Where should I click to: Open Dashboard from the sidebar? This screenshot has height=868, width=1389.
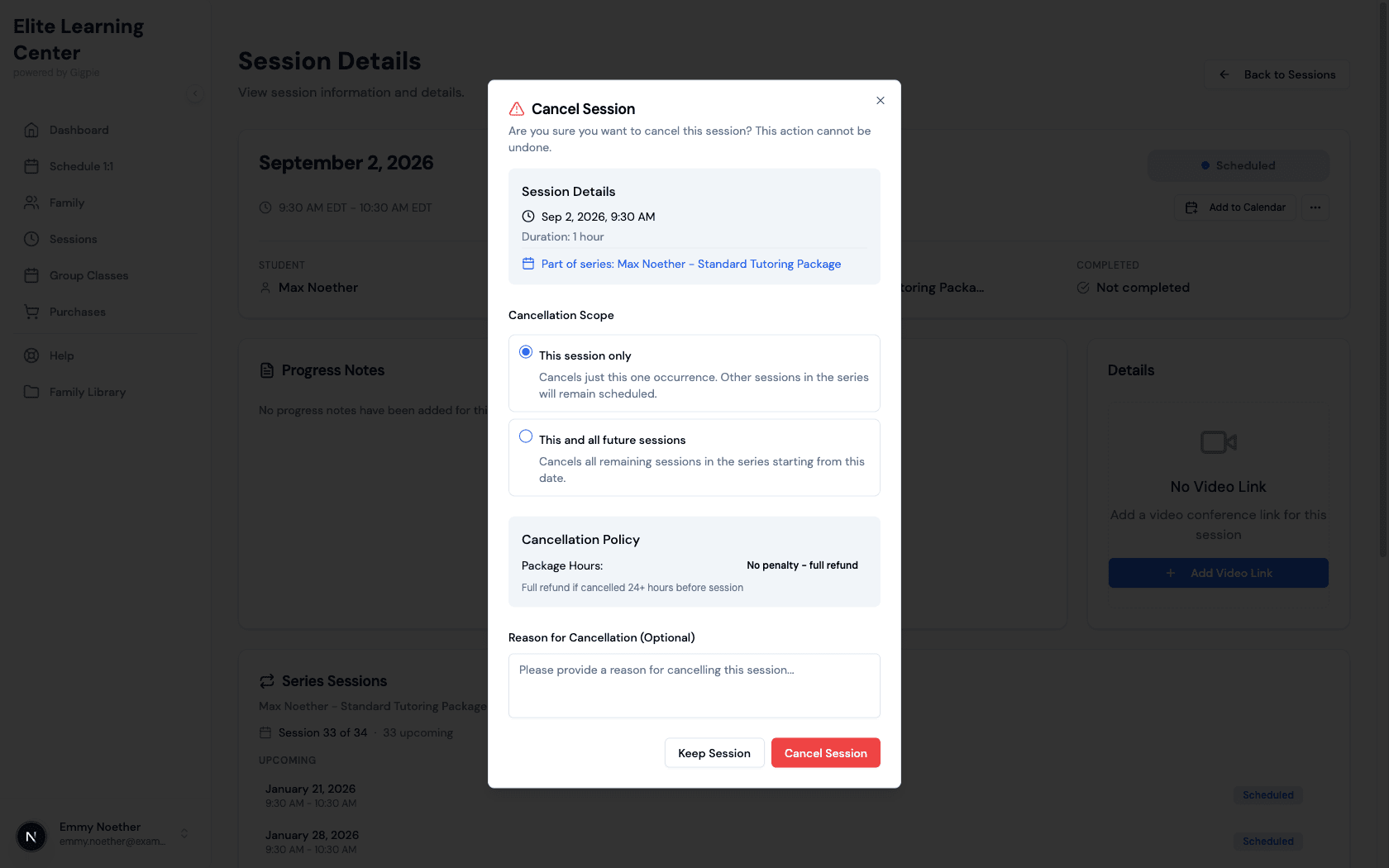coord(79,130)
